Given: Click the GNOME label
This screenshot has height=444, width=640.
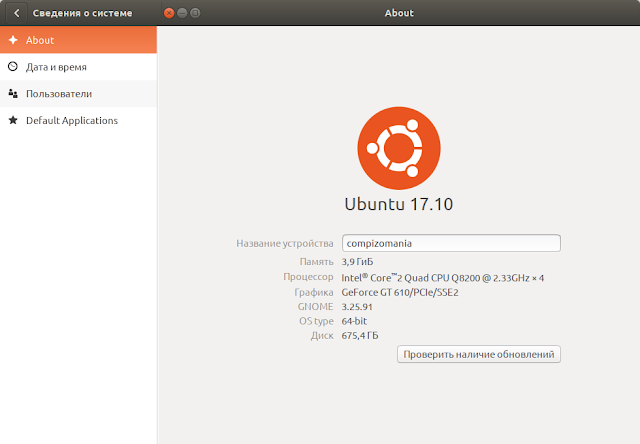Looking at the screenshot, I should (316, 307).
